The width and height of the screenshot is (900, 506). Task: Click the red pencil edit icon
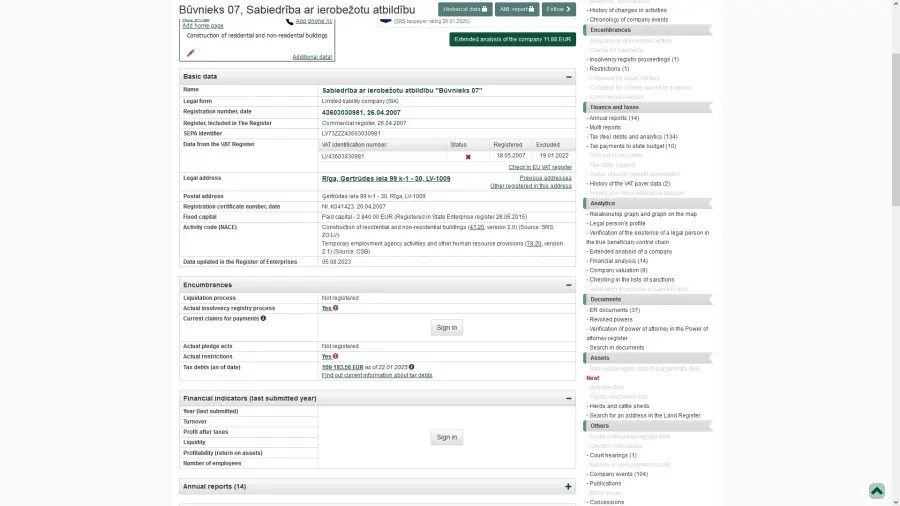pyautogui.click(x=191, y=53)
